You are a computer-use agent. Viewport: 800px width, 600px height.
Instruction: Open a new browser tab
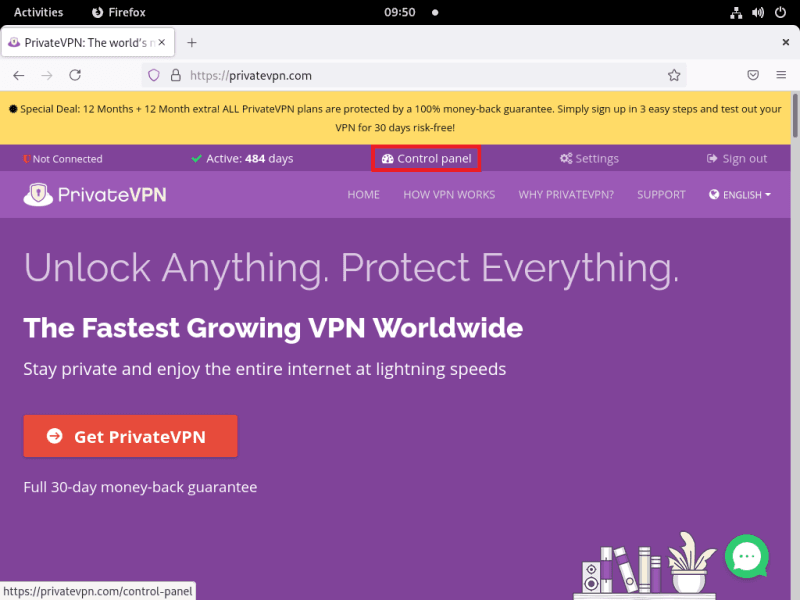[192, 42]
